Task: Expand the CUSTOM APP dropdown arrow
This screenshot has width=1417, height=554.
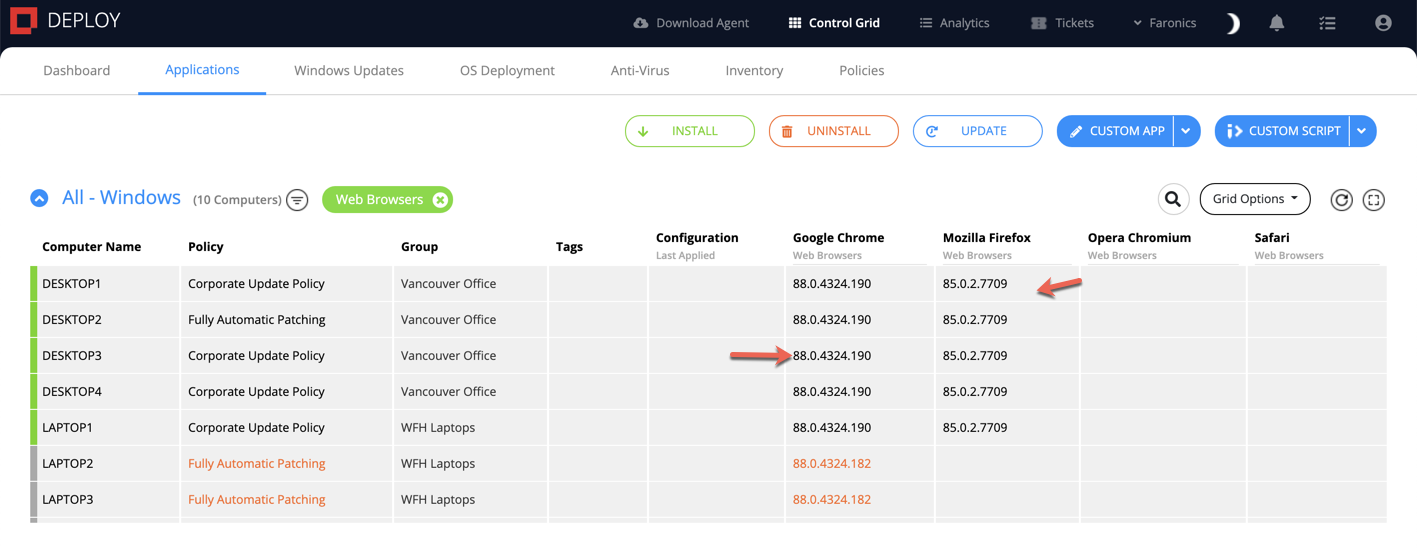Action: tap(1186, 131)
